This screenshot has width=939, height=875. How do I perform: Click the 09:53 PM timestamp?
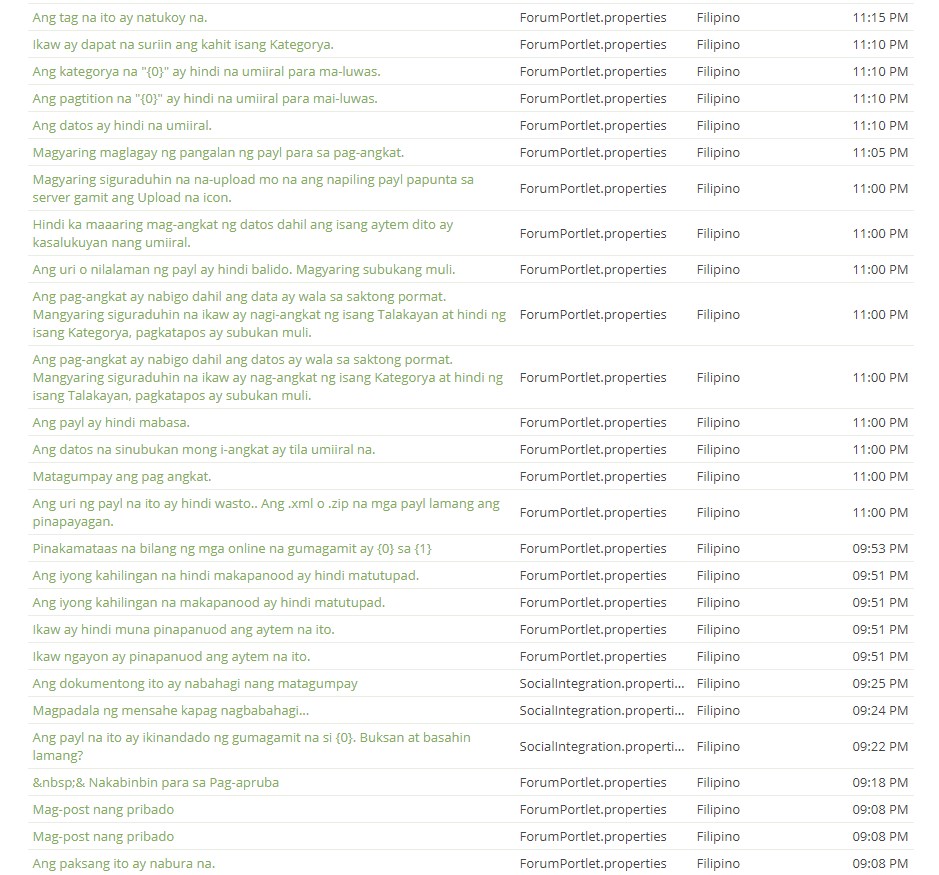(x=880, y=549)
